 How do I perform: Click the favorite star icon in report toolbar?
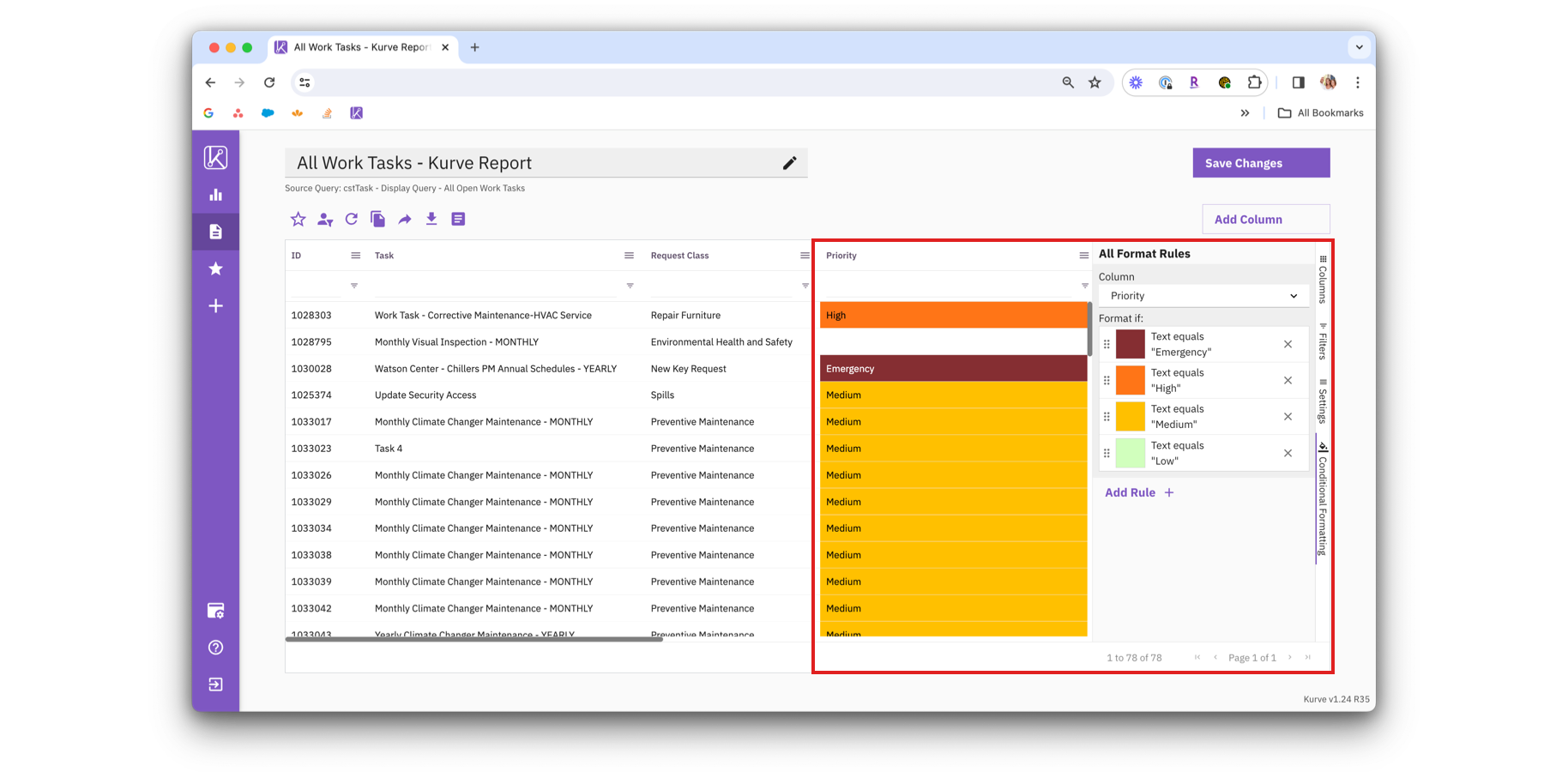(298, 220)
